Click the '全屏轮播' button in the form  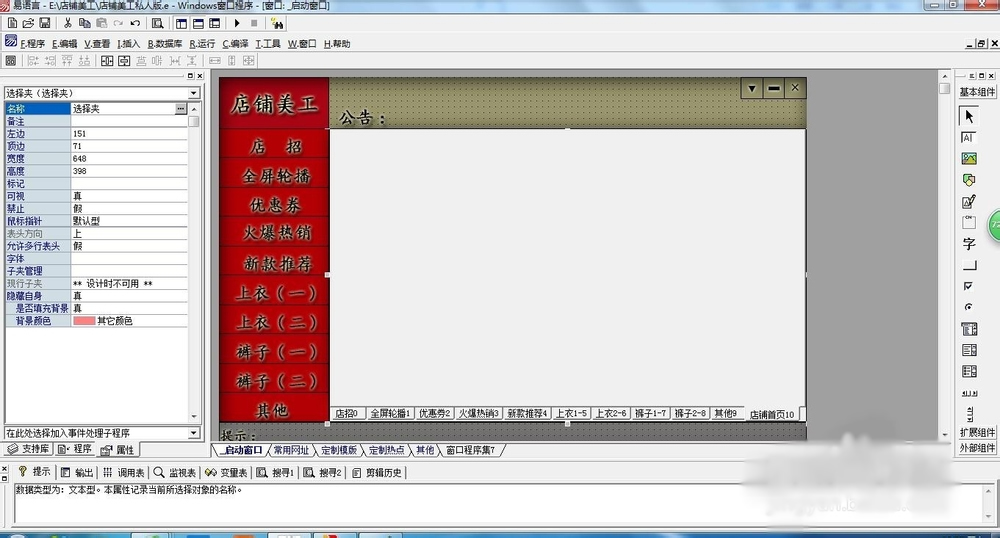pos(277,176)
